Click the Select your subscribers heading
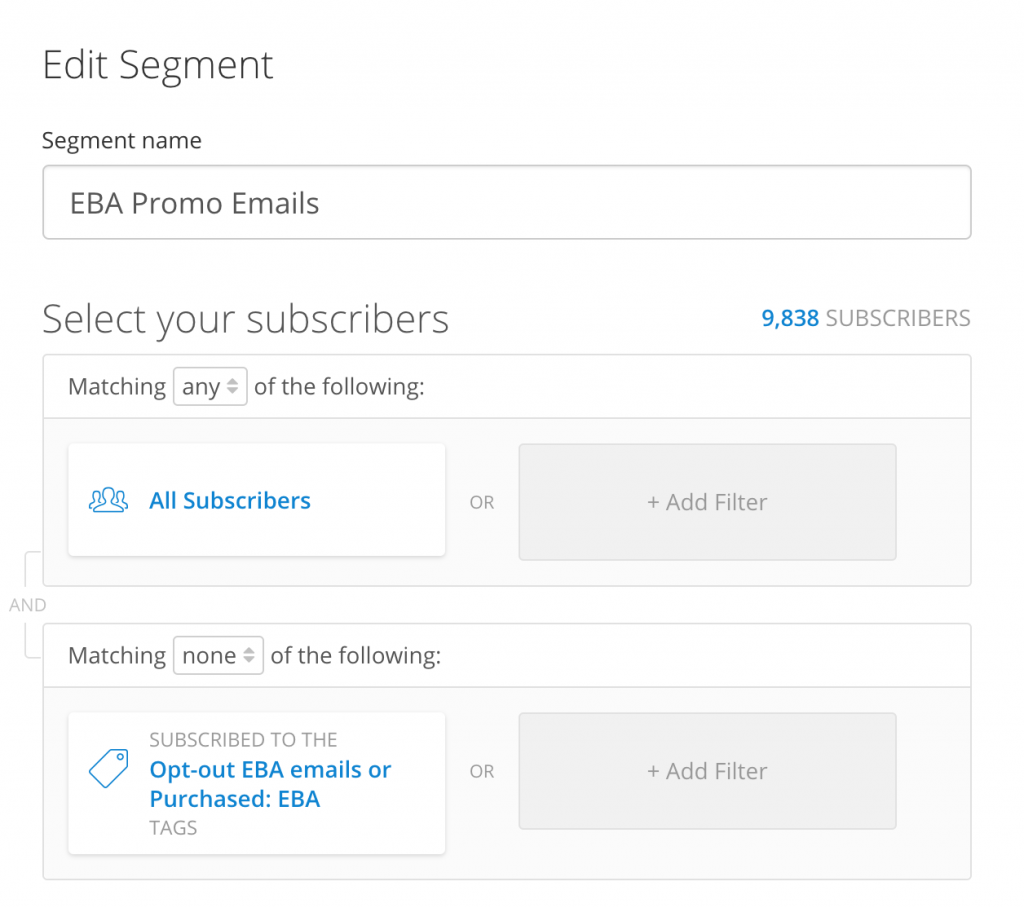 246,319
